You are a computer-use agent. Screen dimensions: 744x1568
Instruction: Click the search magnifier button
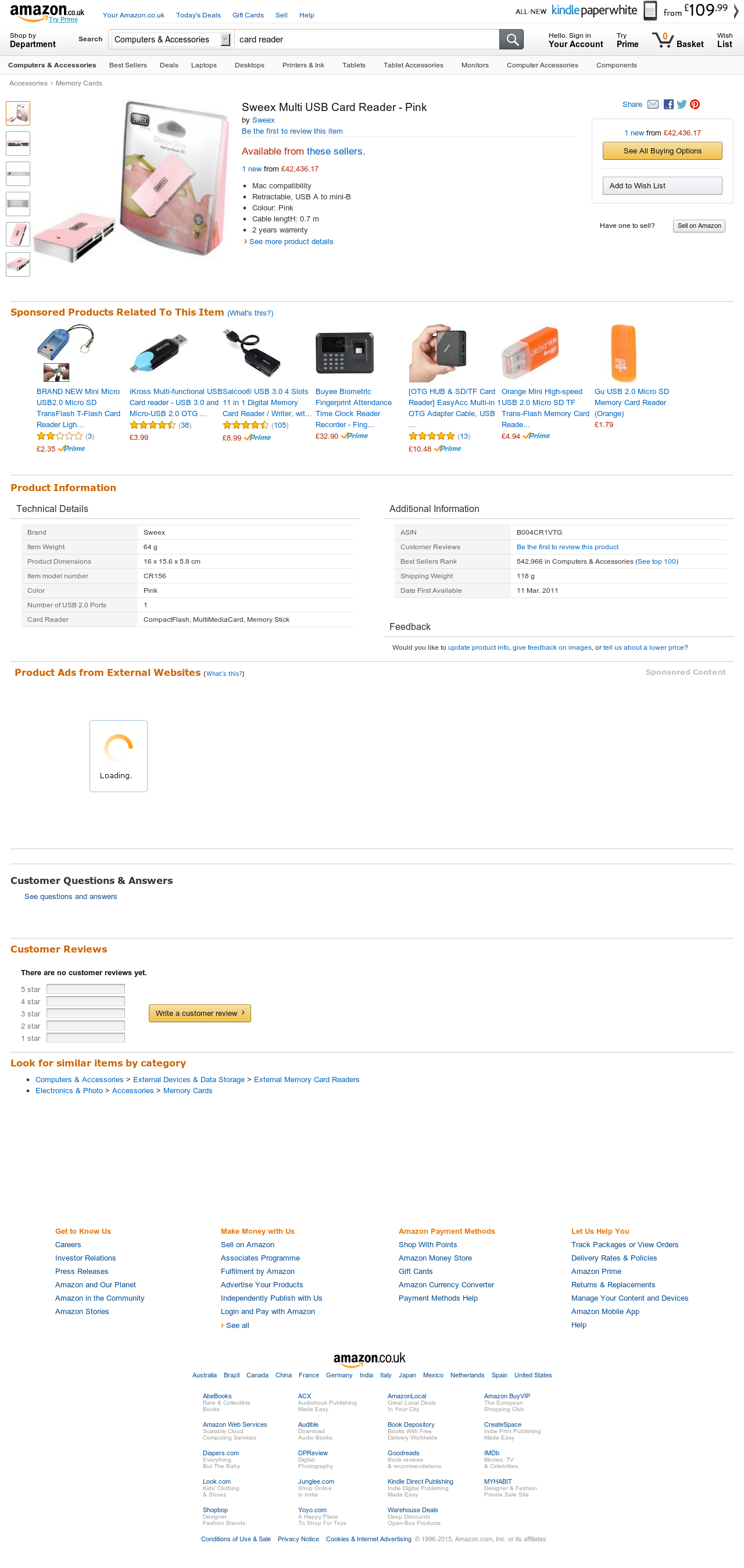point(512,40)
